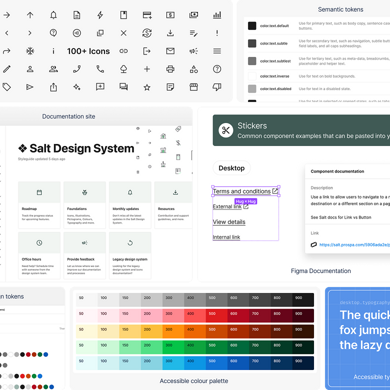
Task: Click the Desktop pill button
Action: click(232, 168)
